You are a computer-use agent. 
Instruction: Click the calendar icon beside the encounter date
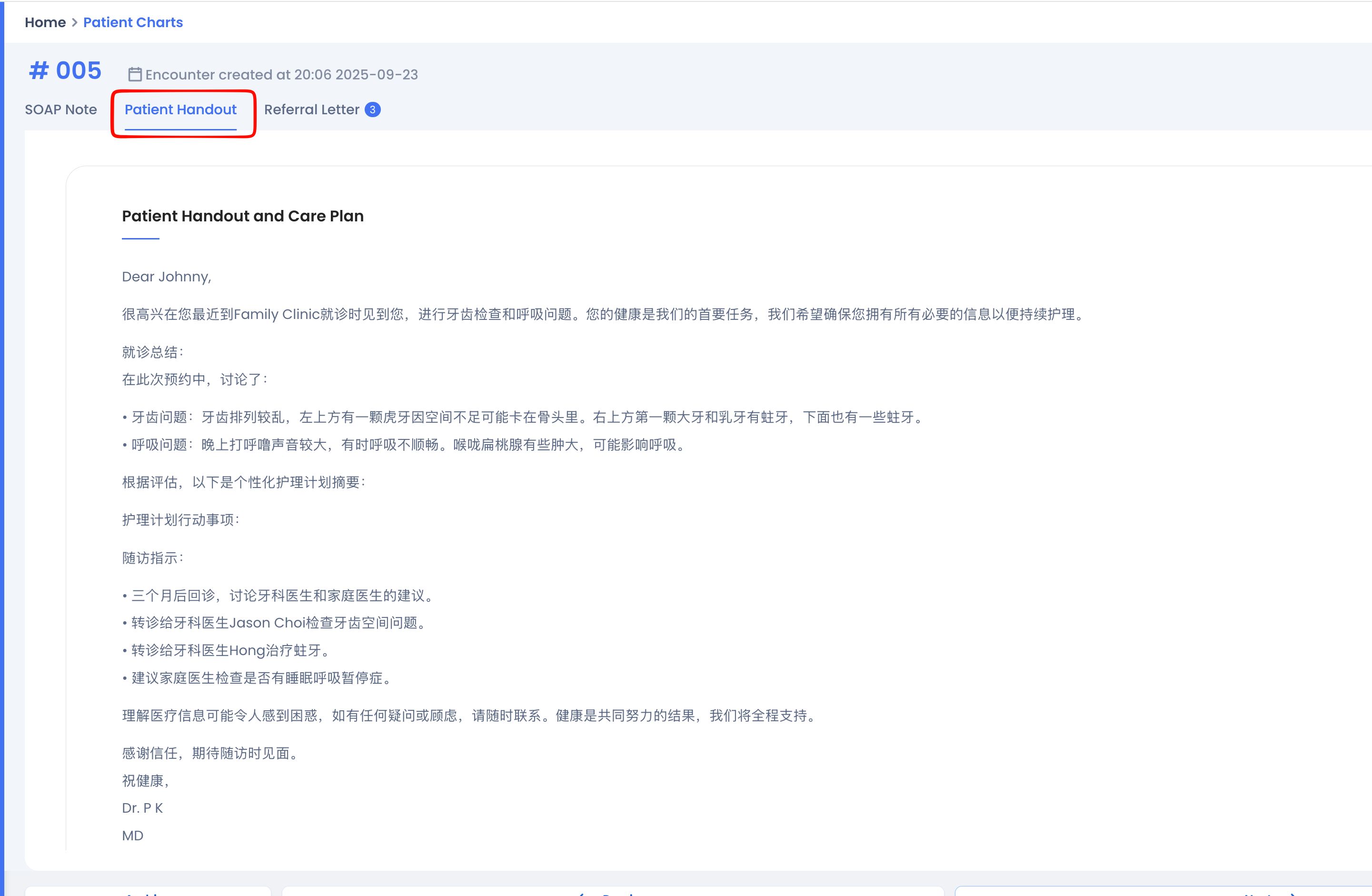click(134, 74)
